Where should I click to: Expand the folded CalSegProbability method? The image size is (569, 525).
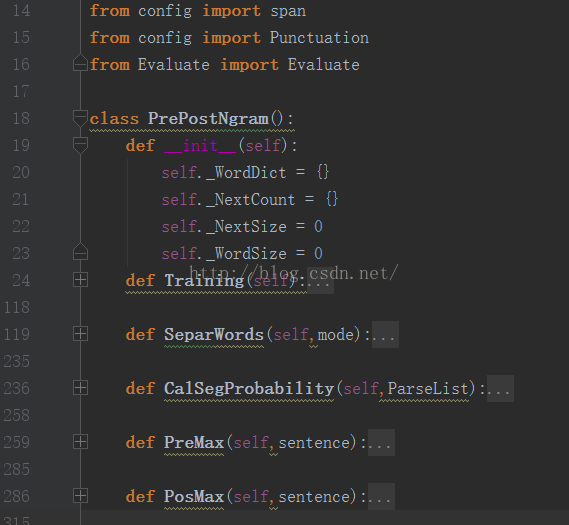[80, 388]
